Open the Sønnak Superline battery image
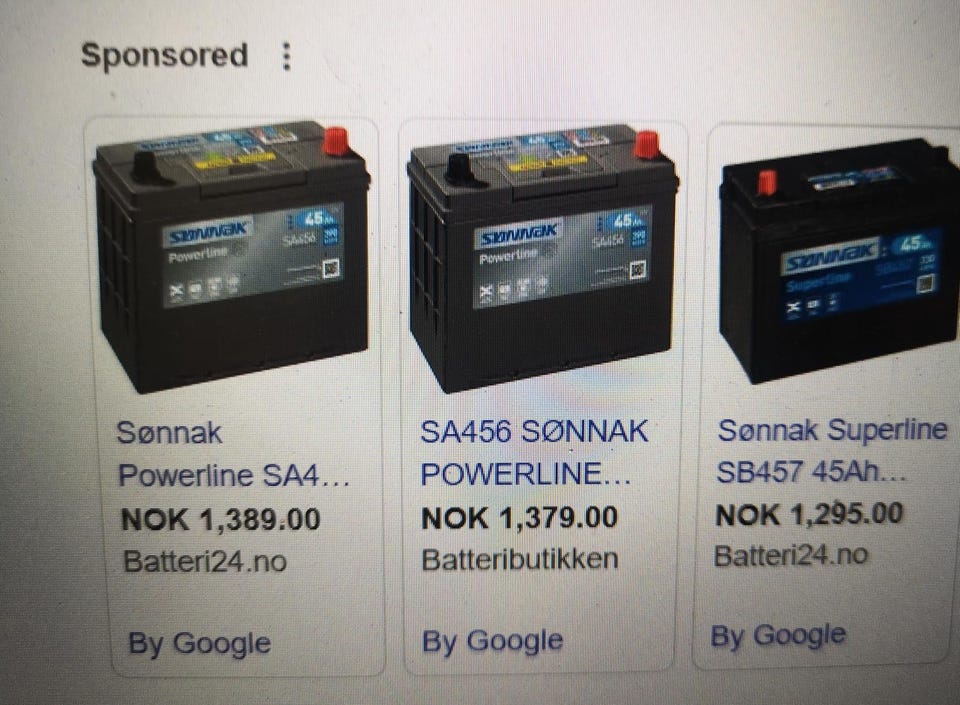 (x=839, y=261)
